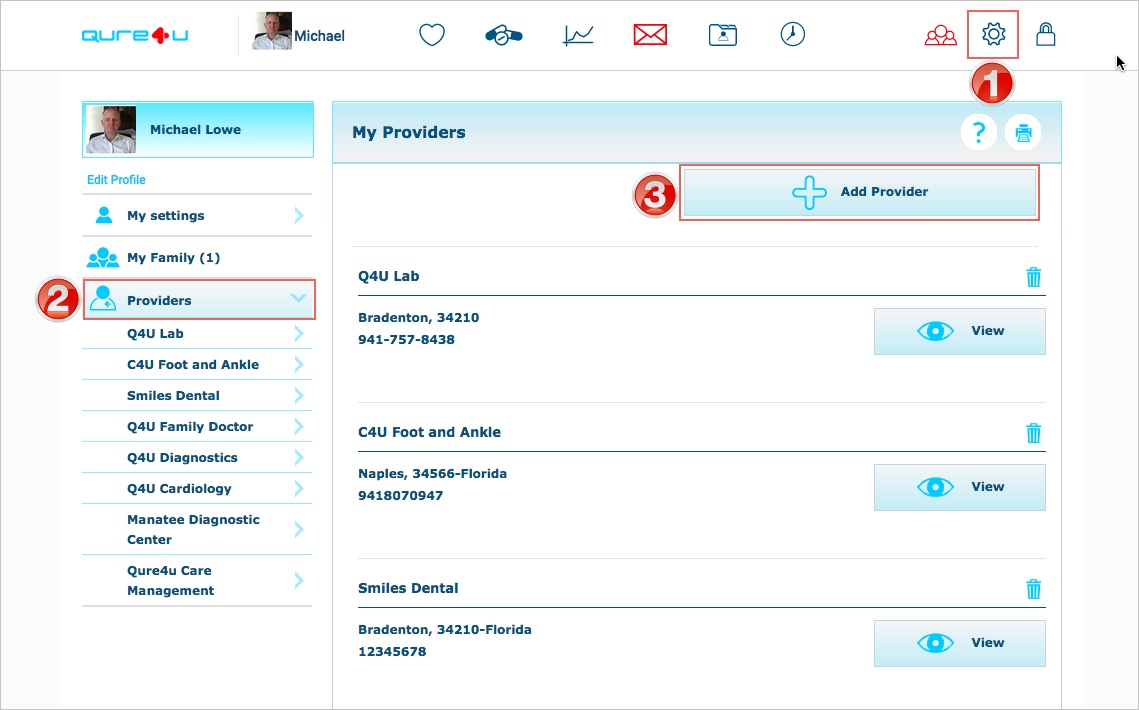Click chevron next to Q4U Family Doctor
1139x710 pixels.
[x=299, y=427]
